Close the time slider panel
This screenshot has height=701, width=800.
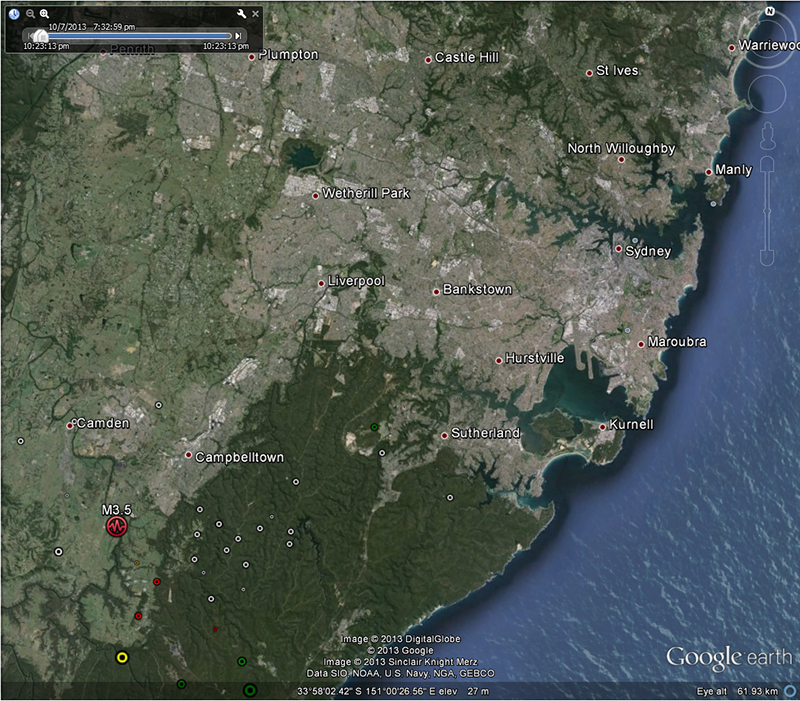click(255, 14)
